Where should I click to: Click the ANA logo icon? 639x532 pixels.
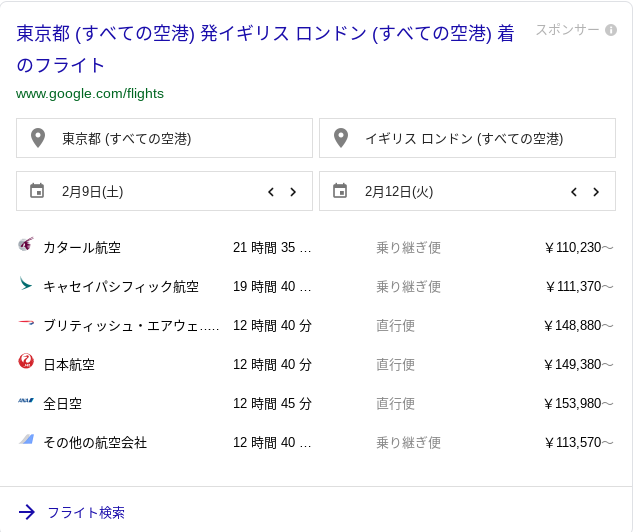coord(26,400)
